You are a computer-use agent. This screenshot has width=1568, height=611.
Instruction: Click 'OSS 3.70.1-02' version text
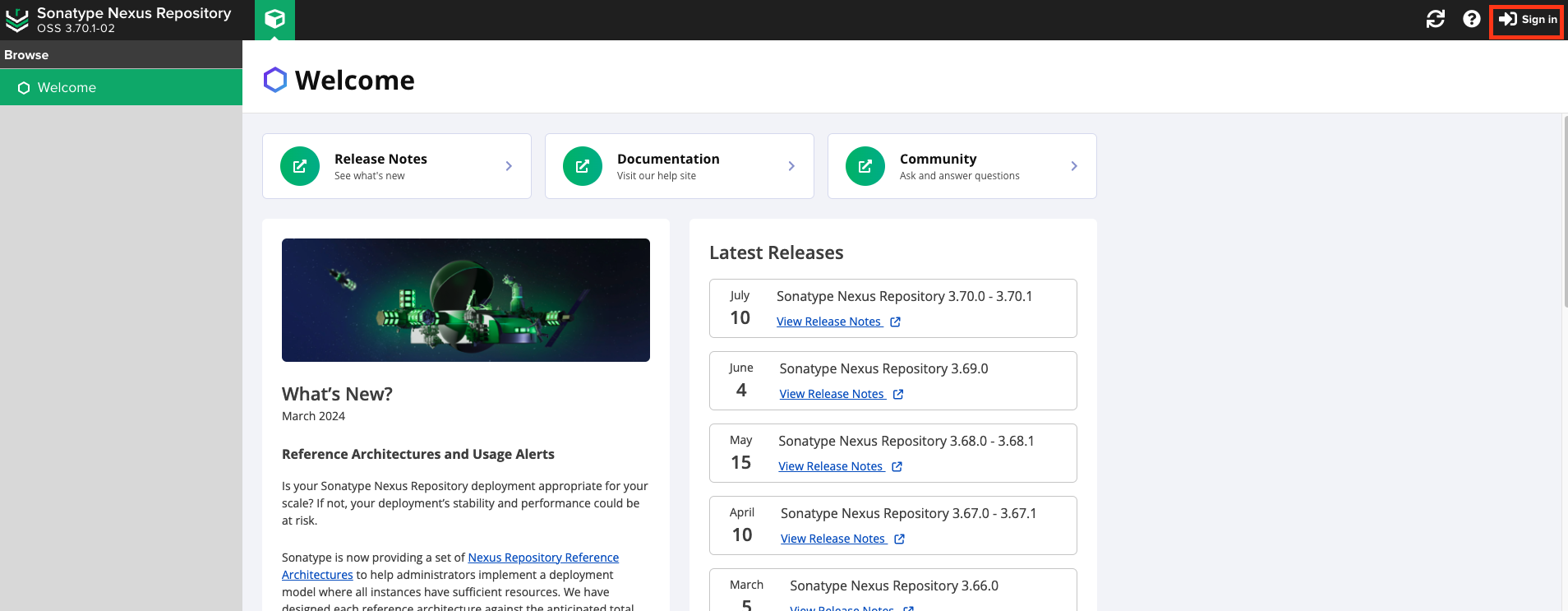coord(76,28)
